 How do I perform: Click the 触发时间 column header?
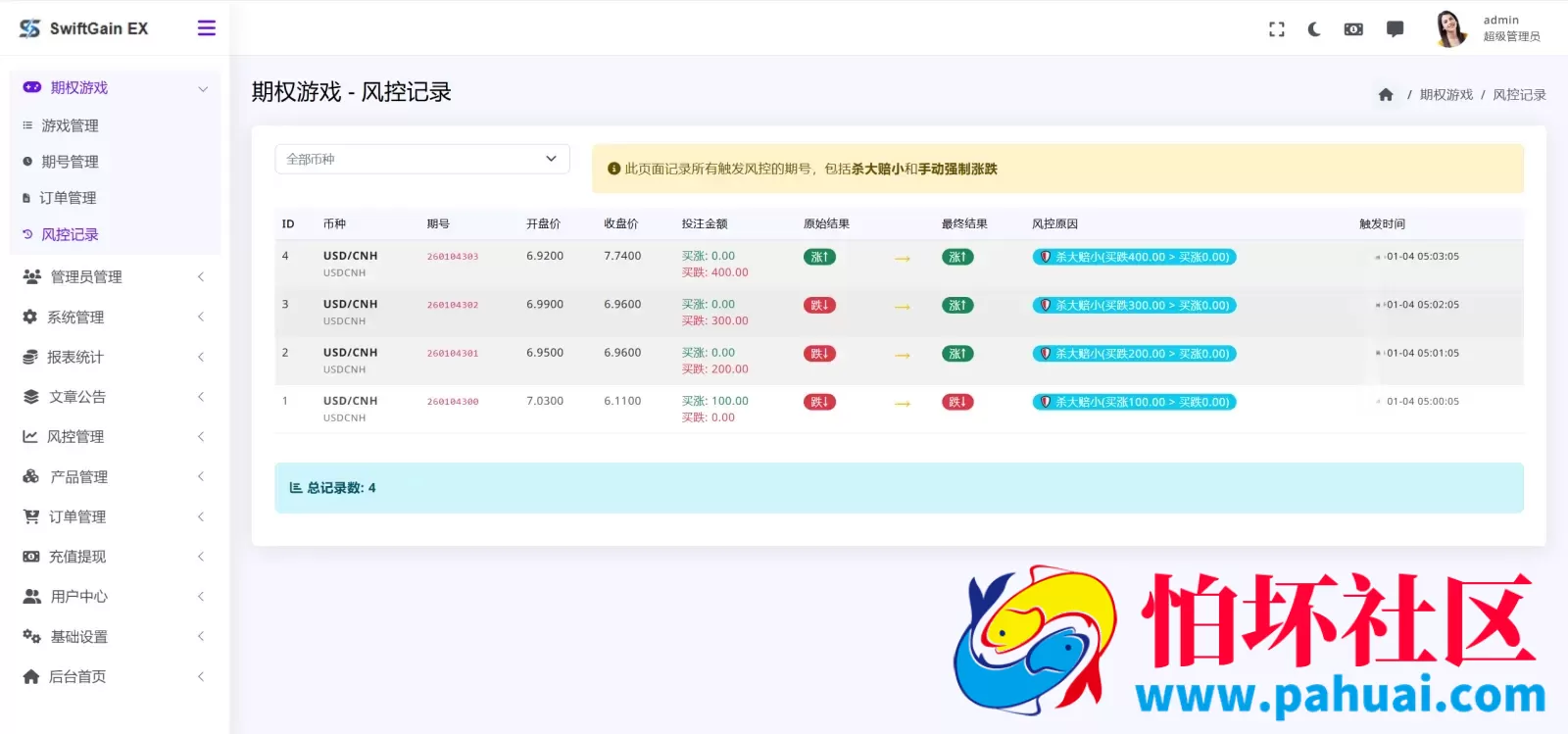(x=1382, y=224)
